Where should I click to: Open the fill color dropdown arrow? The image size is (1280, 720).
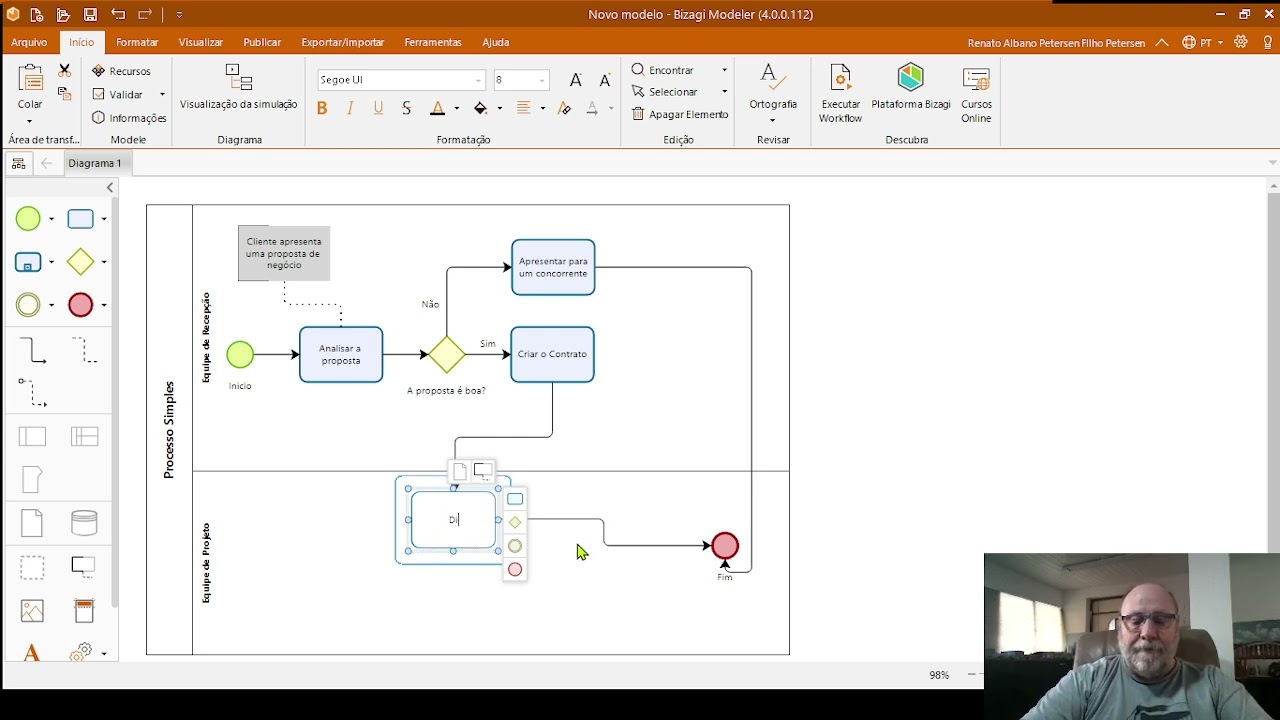(499, 108)
